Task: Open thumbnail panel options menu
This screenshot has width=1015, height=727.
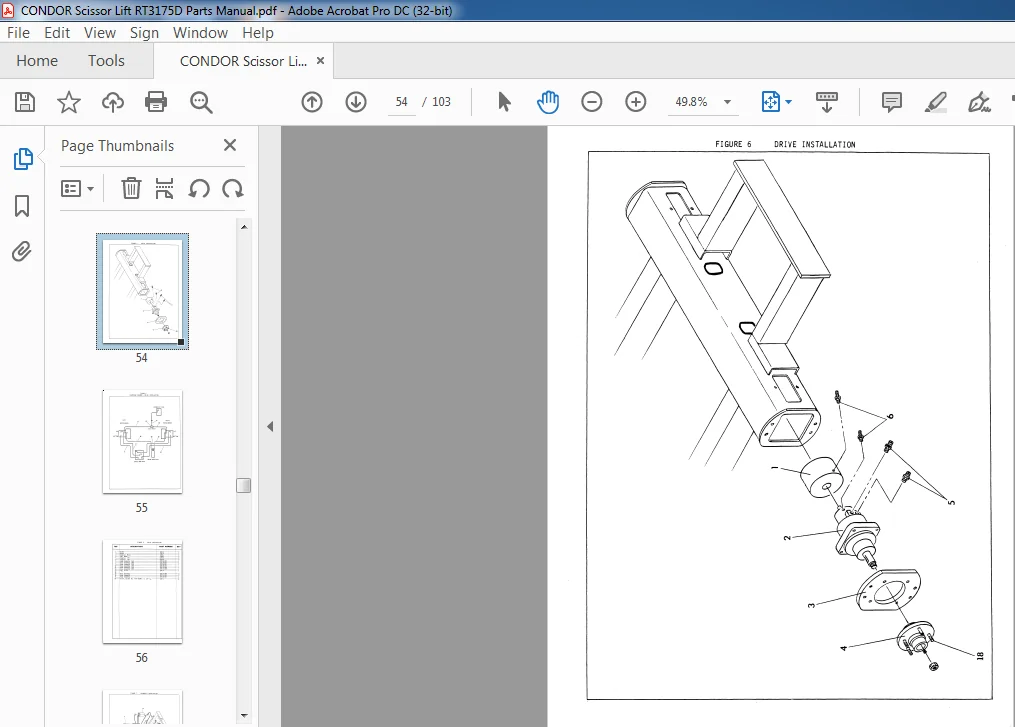Action: click(x=77, y=188)
